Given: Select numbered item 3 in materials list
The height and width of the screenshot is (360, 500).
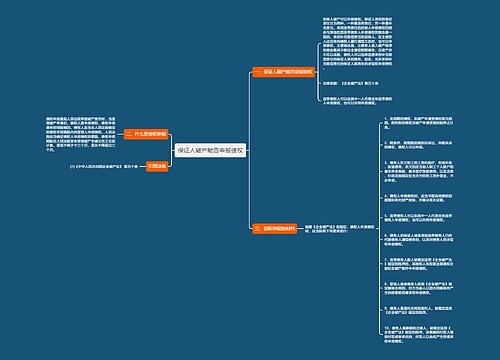Looking at the screenshot, I should (418, 171).
